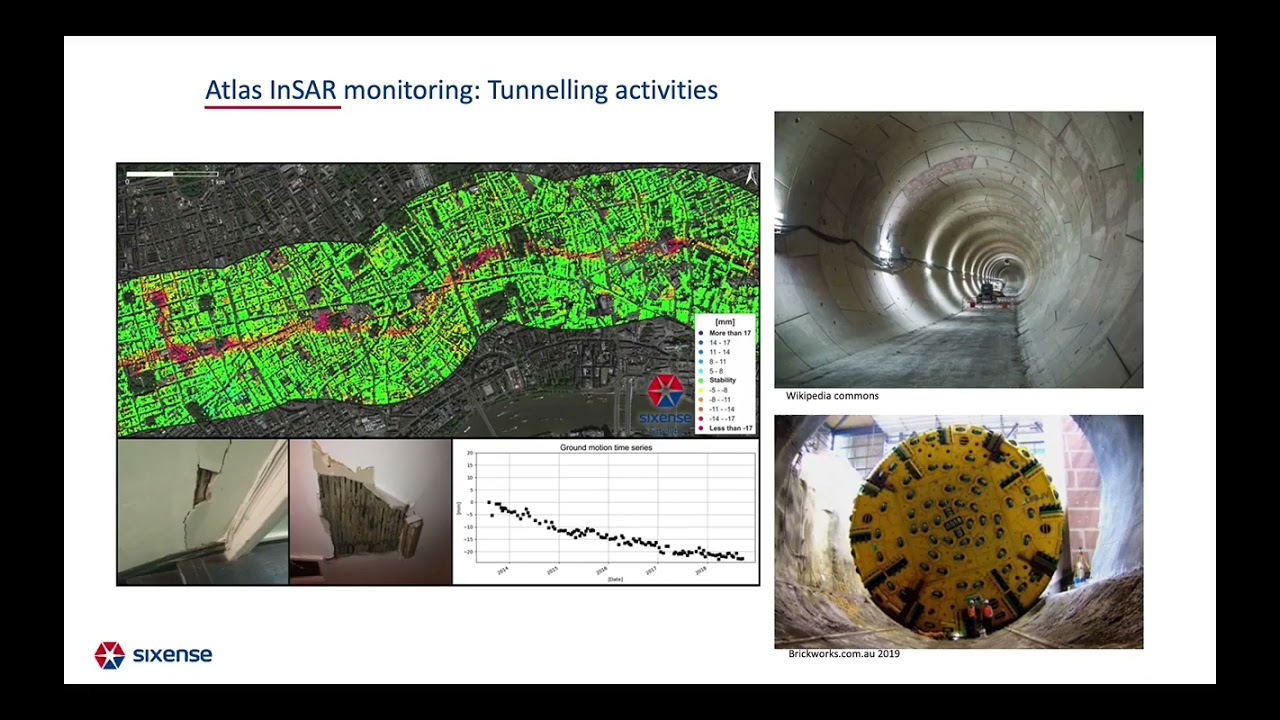Image resolution: width=1280 pixels, height=720 pixels.
Task: Click the 'Brickworks.com.au 2019' caption
Action: pyautogui.click(x=844, y=654)
